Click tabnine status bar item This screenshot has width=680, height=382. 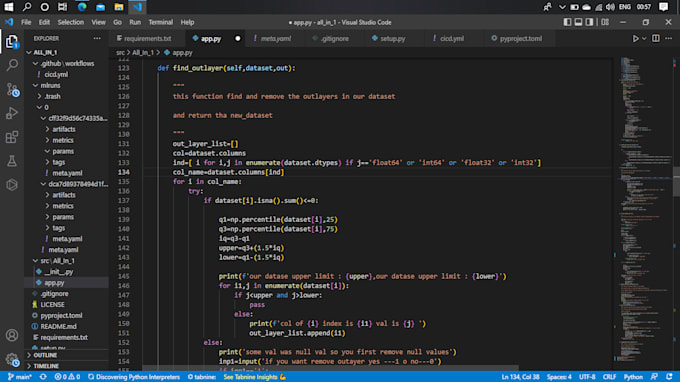click(202, 377)
